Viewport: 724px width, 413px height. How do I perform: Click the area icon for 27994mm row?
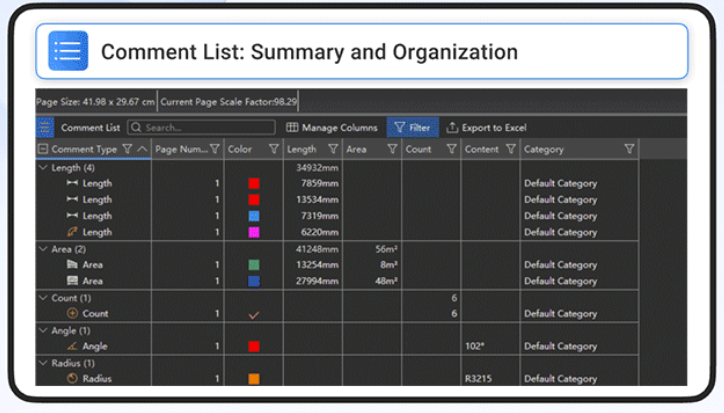point(72,280)
